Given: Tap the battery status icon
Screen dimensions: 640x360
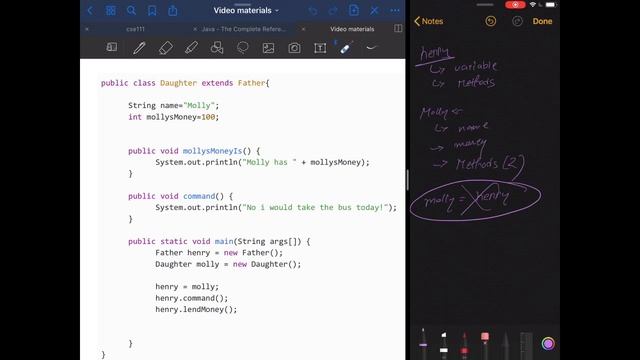Looking at the screenshot, I should [551, 4].
